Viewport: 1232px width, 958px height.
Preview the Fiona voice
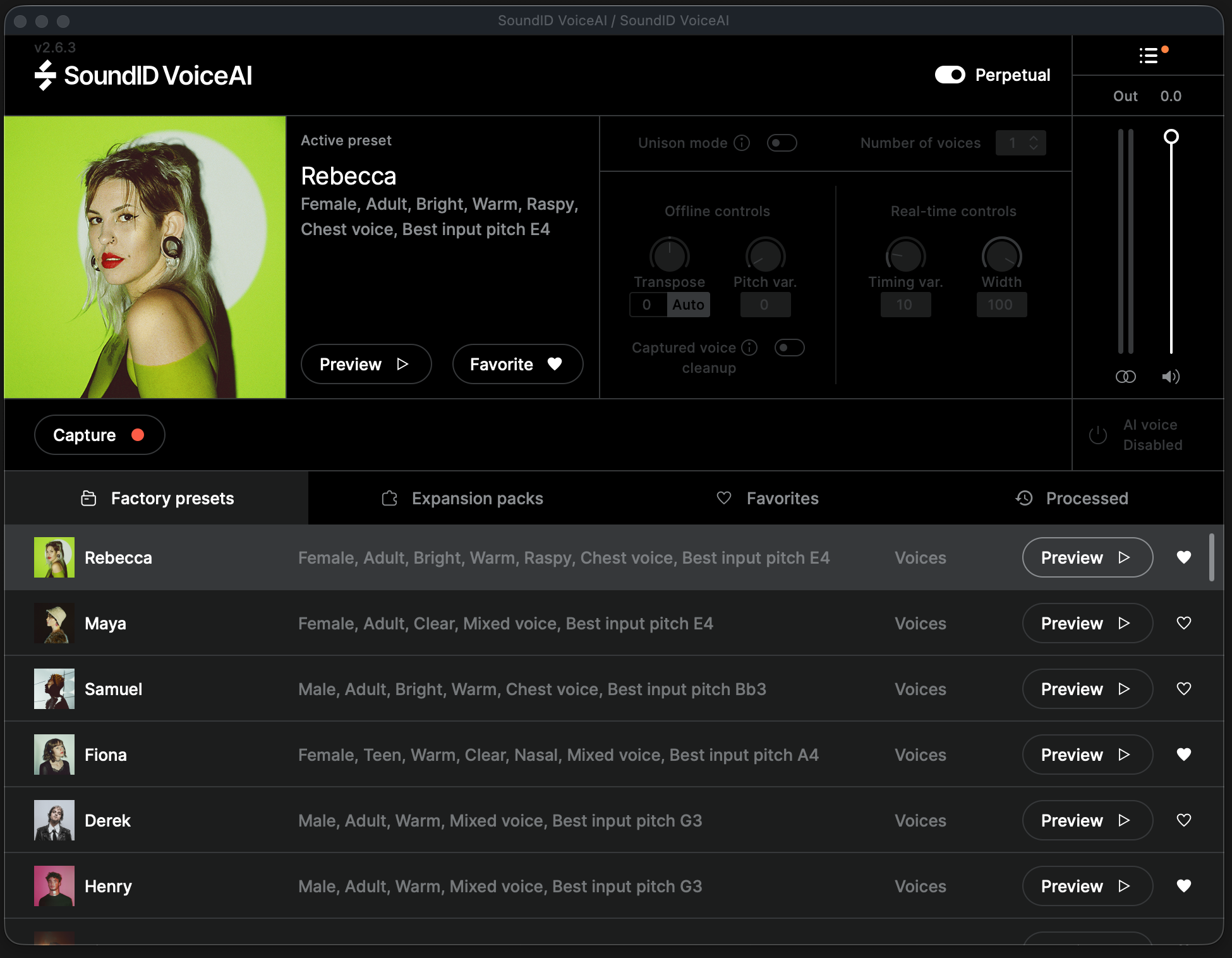(x=1087, y=755)
